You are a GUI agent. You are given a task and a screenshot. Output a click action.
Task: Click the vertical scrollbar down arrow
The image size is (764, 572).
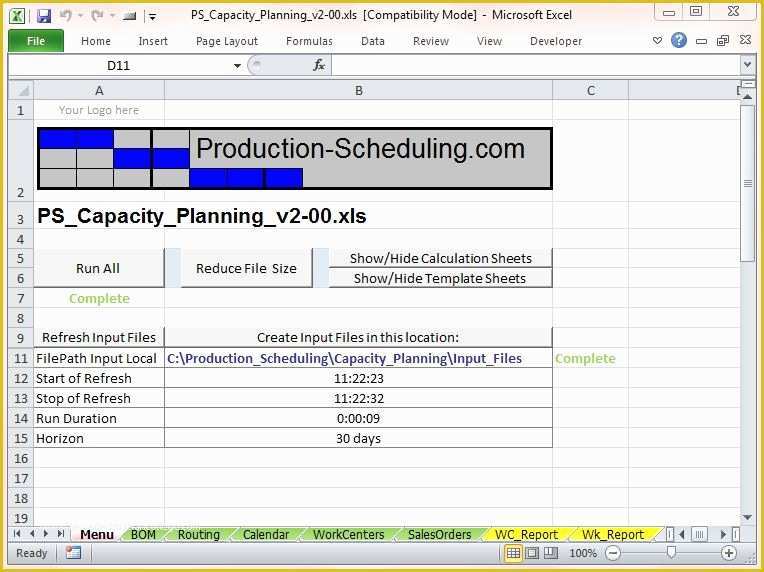pyautogui.click(x=747, y=517)
